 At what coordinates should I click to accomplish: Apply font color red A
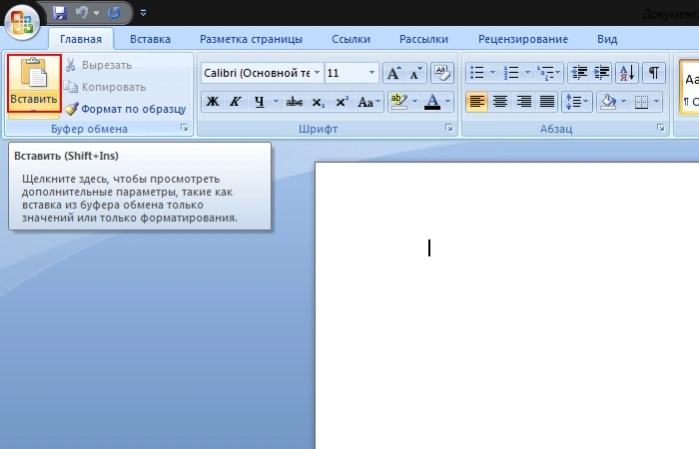432,102
